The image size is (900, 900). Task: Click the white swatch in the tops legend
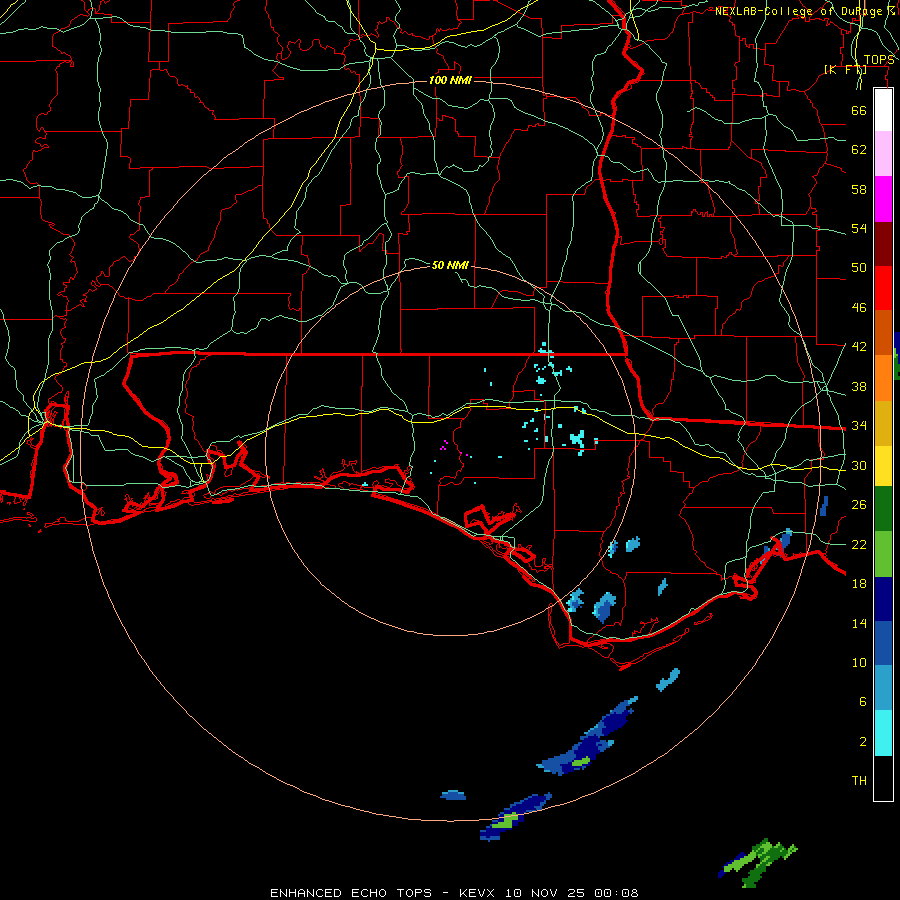pyautogui.click(x=883, y=110)
